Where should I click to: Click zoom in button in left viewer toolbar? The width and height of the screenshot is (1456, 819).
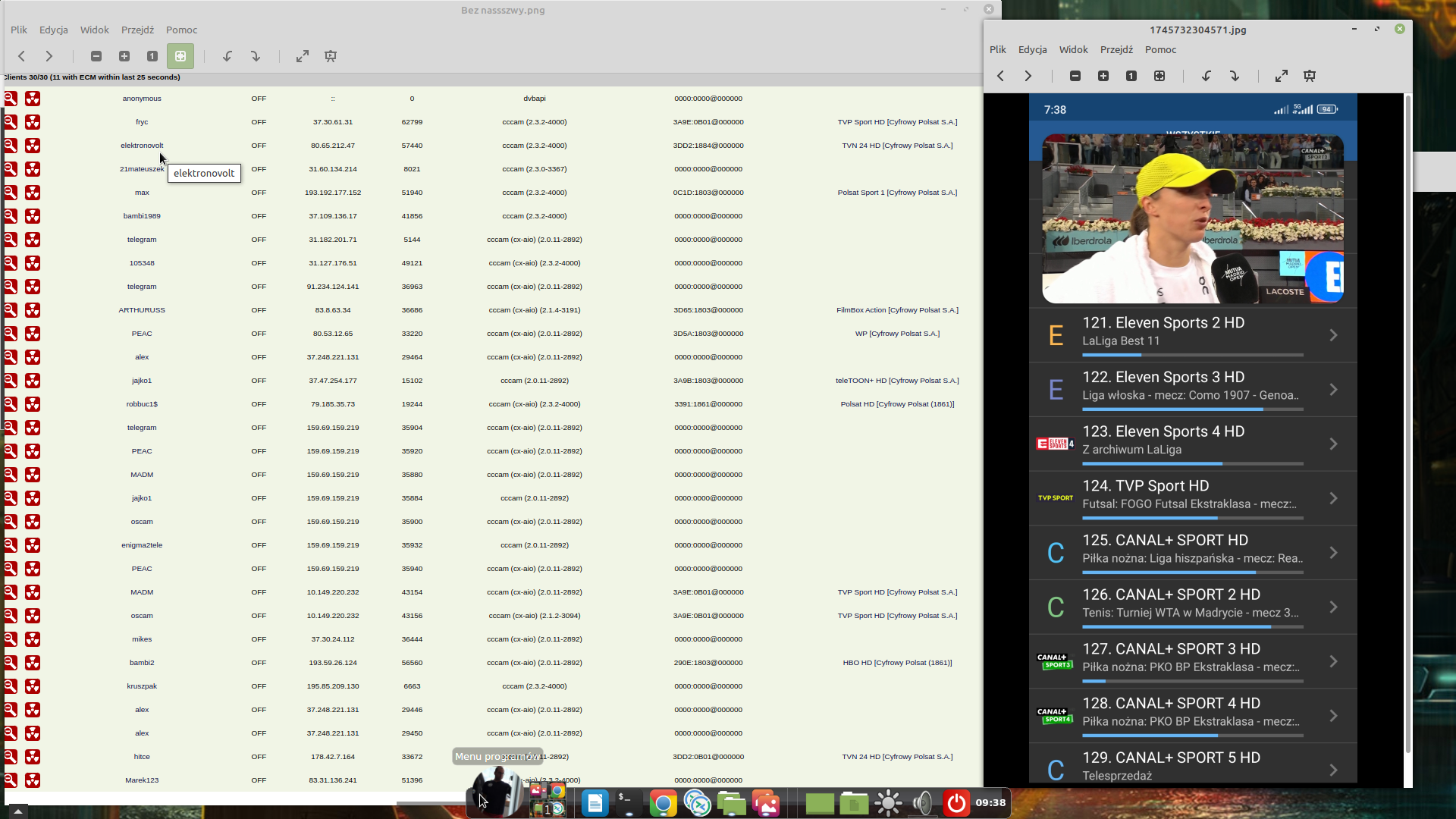coord(124,56)
